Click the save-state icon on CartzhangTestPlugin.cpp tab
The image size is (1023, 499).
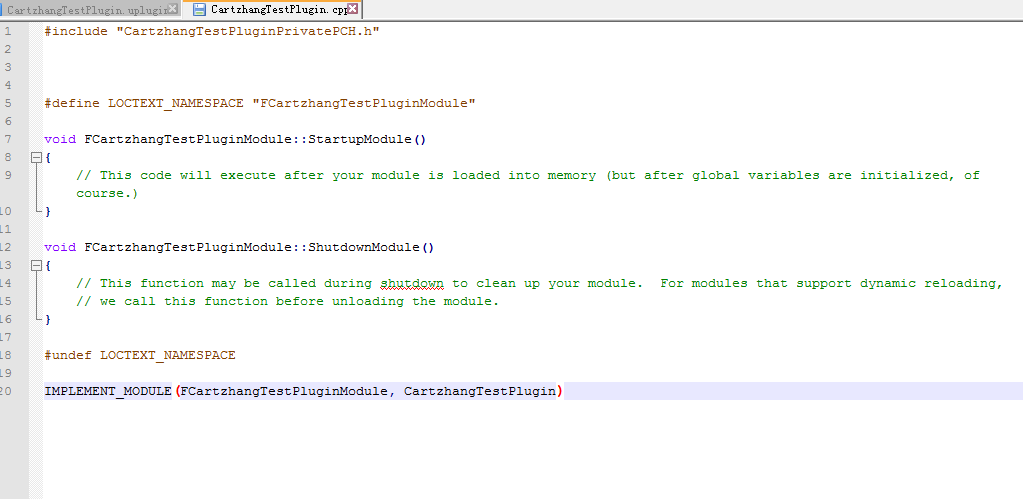tap(199, 9)
